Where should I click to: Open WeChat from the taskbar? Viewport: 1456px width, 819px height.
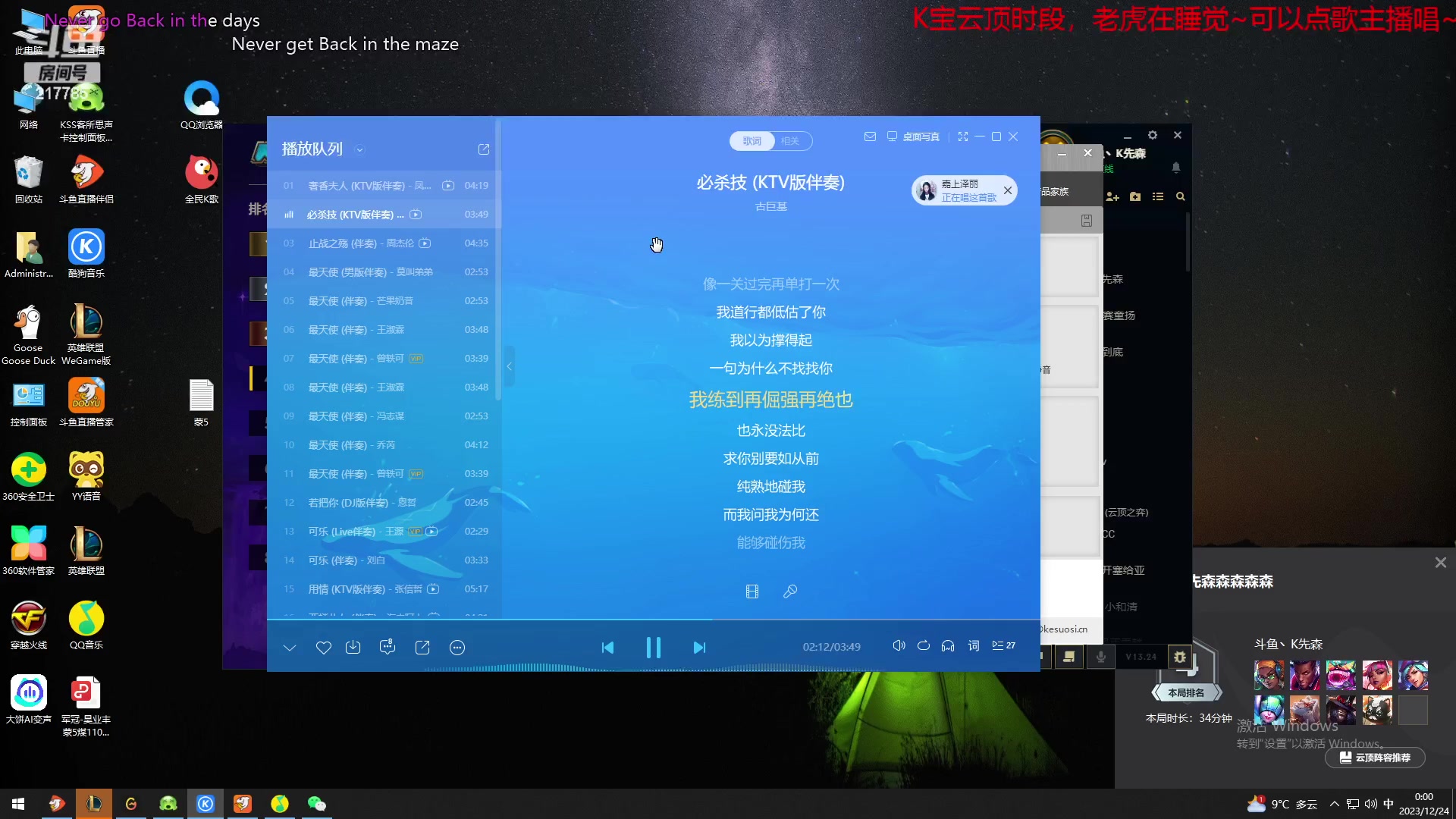(x=317, y=804)
